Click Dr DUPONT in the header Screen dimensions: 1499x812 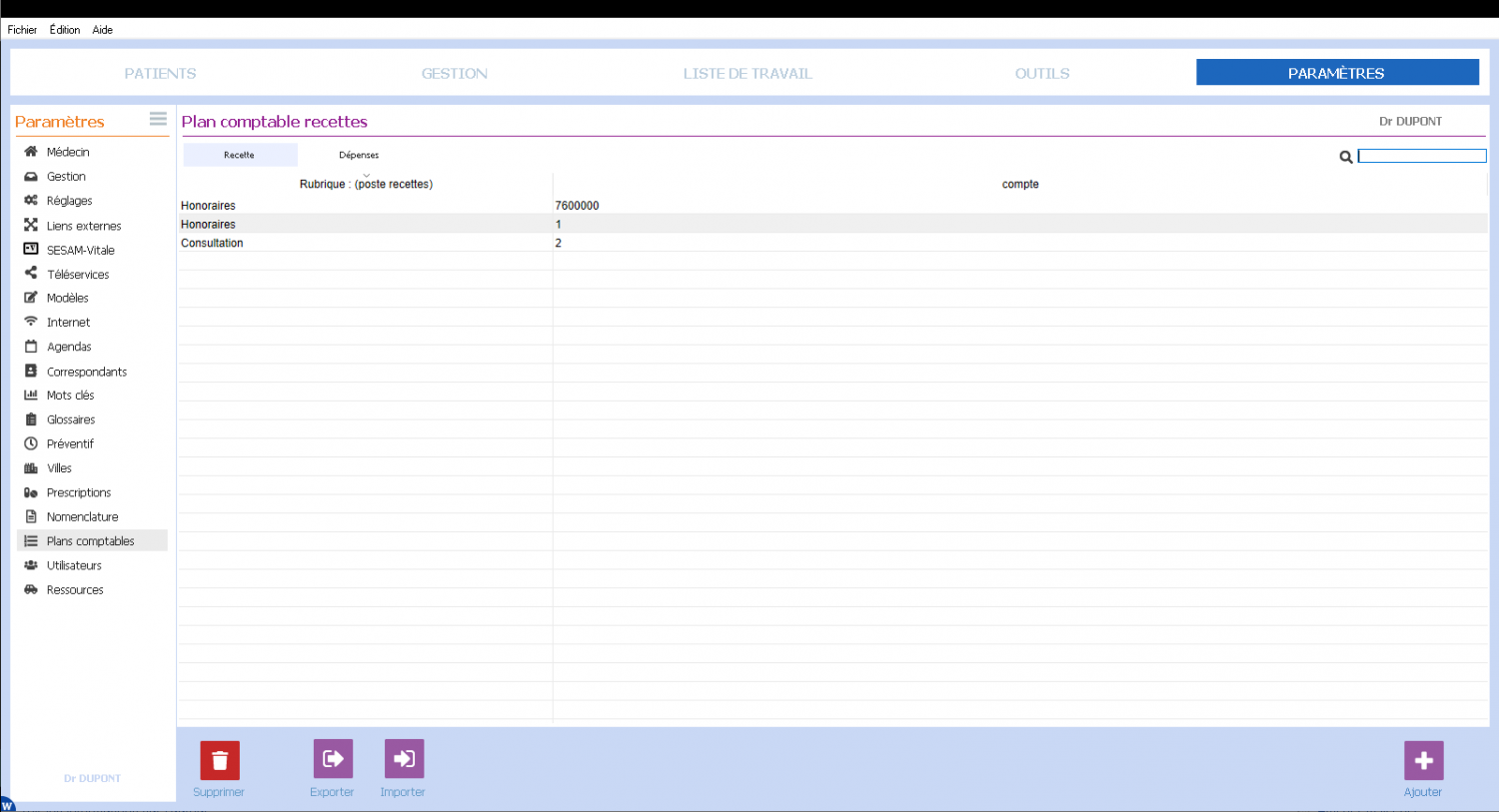tap(1410, 121)
